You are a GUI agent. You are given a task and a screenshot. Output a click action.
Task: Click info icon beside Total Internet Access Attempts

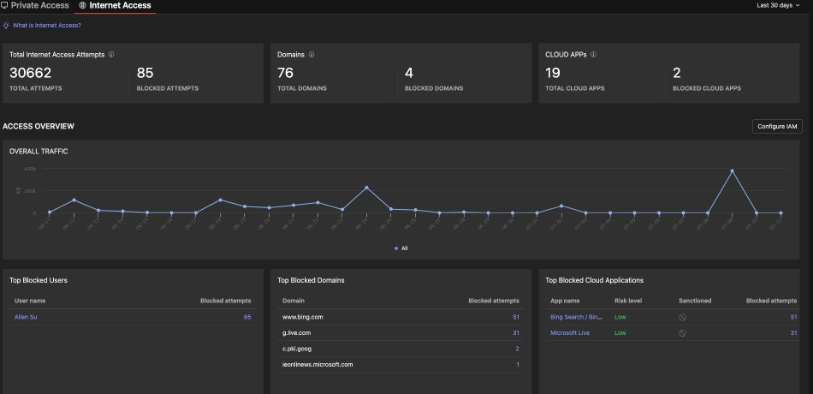111,54
